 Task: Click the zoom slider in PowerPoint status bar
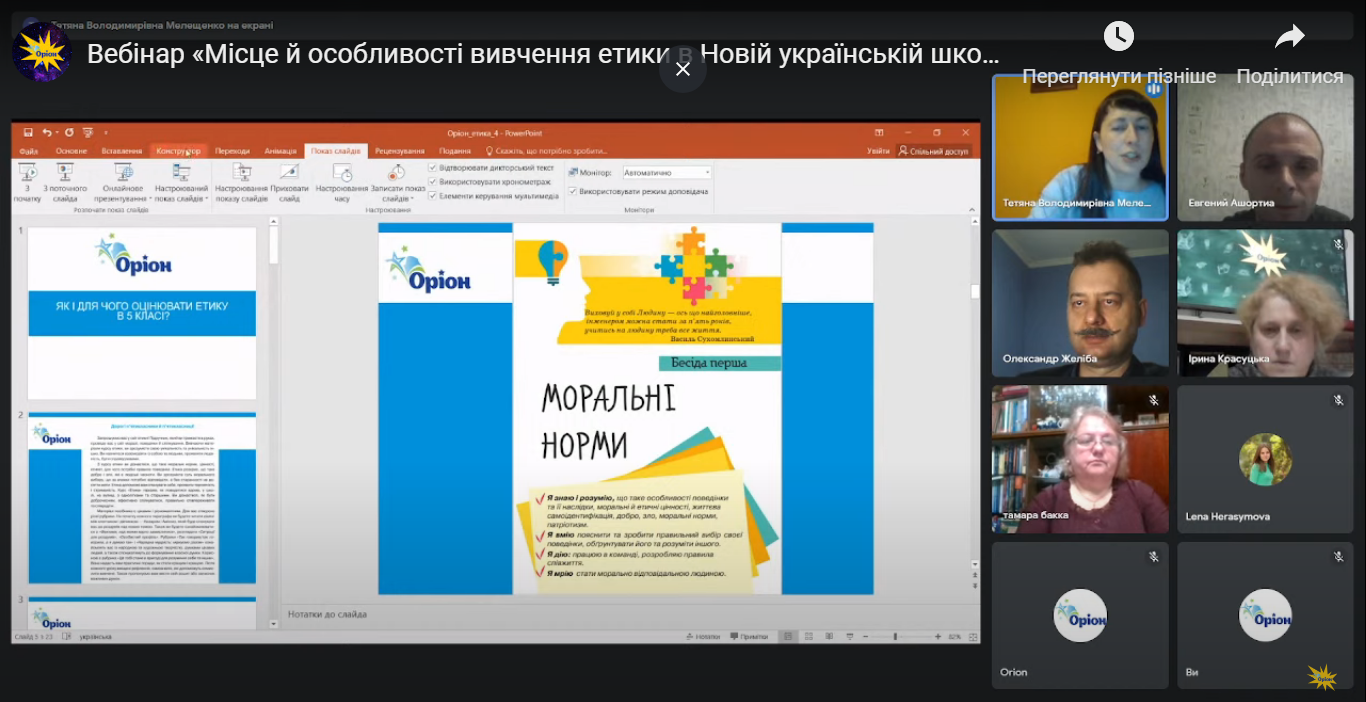pos(894,637)
